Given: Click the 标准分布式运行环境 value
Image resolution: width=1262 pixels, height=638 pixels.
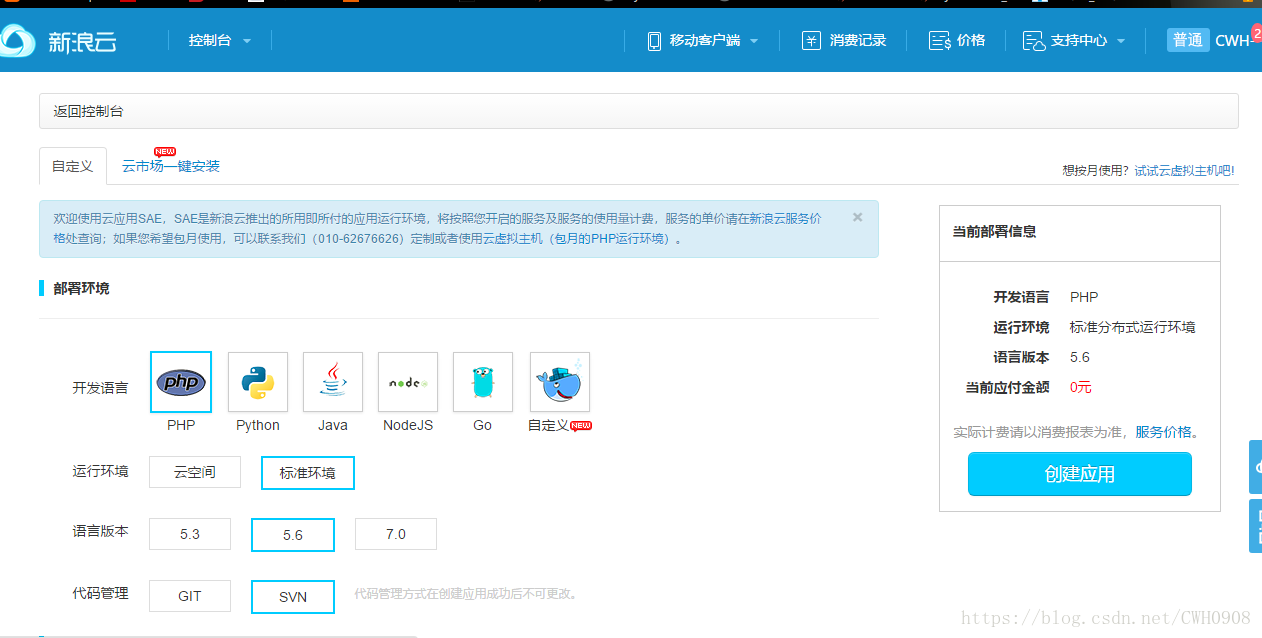Looking at the screenshot, I should [x=1132, y=327].
